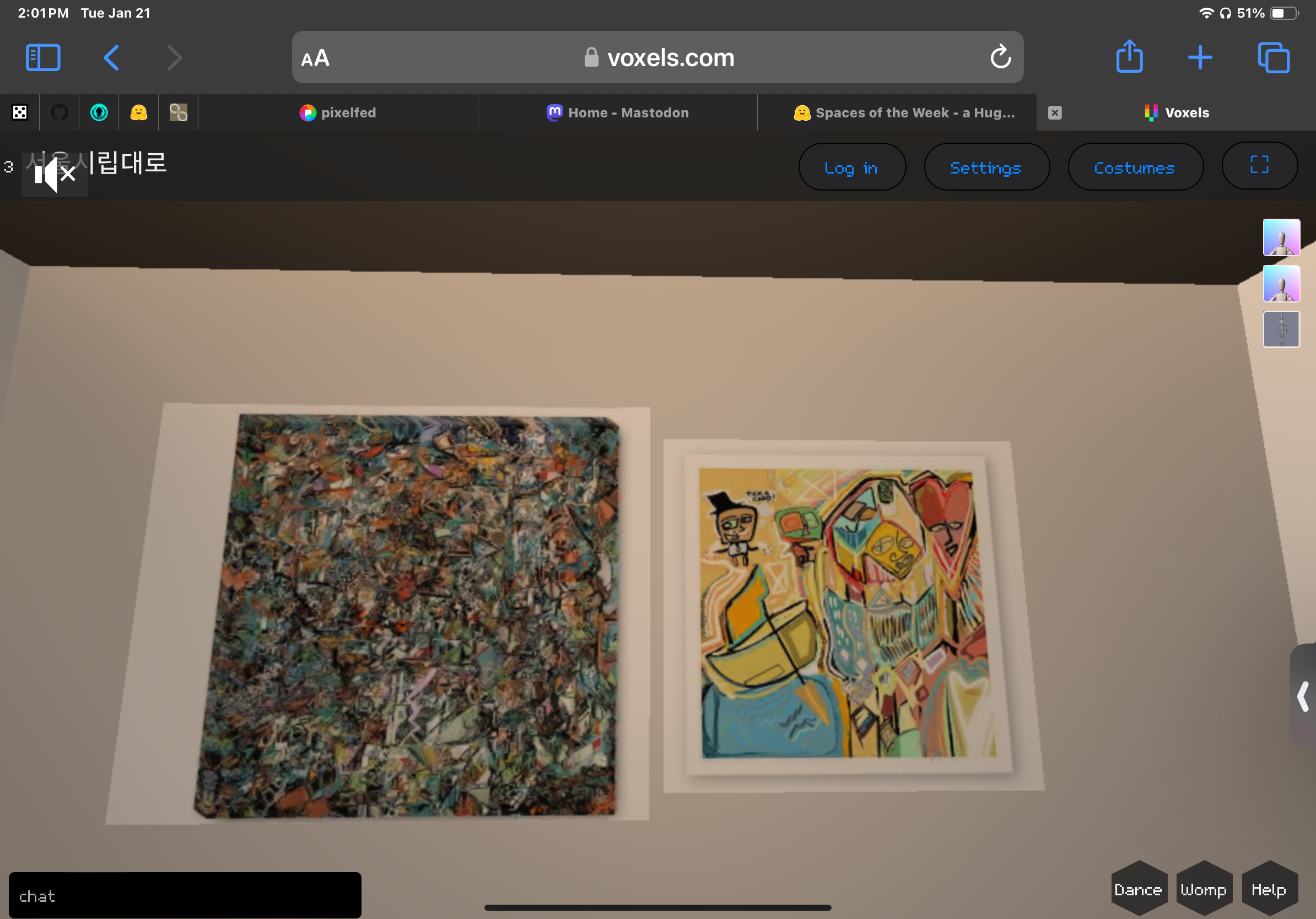Screen dimensions: 1316x919
Task: Open the AA reader and text options
Action: [x=315, y=58]
